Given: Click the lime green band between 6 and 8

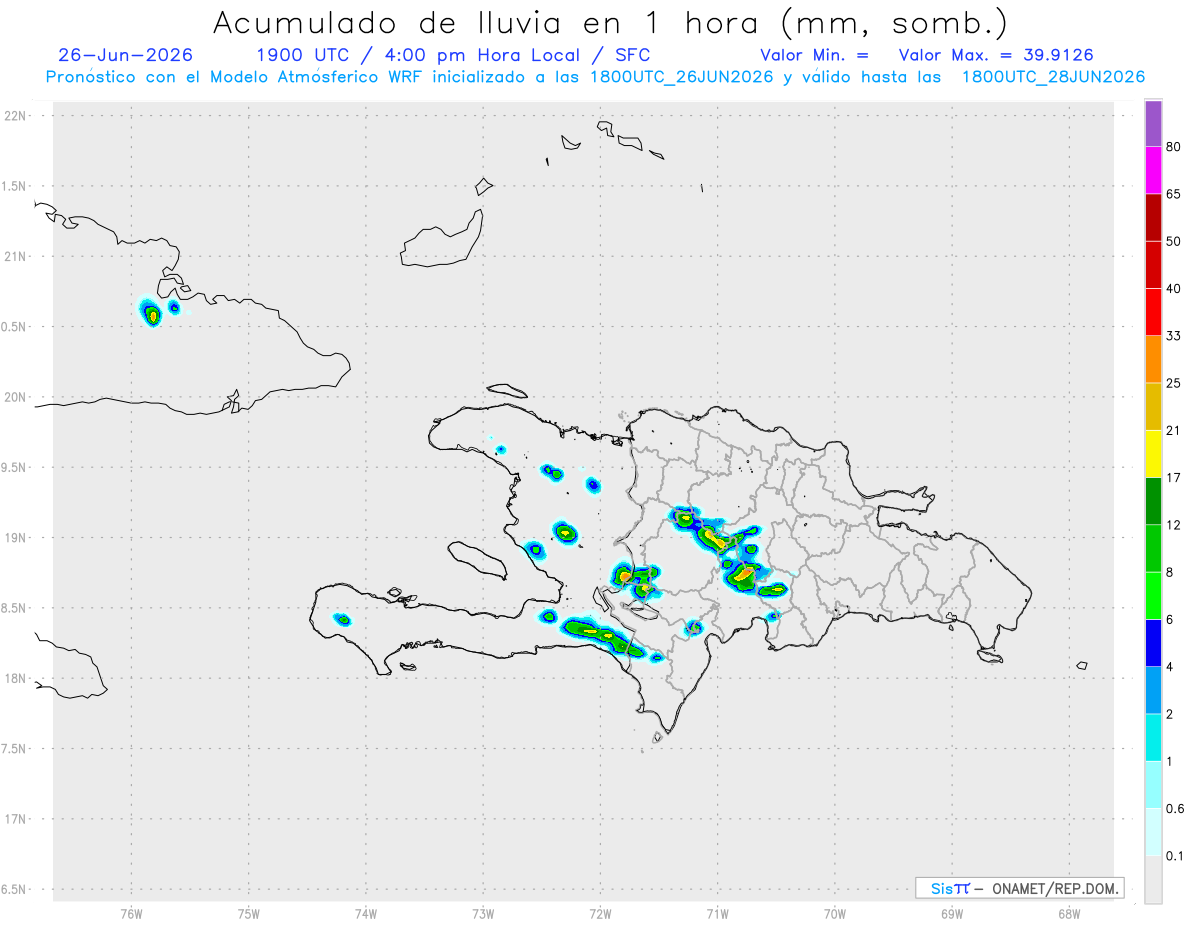Looking at the screenshot, I should (x=1153, y=596).
